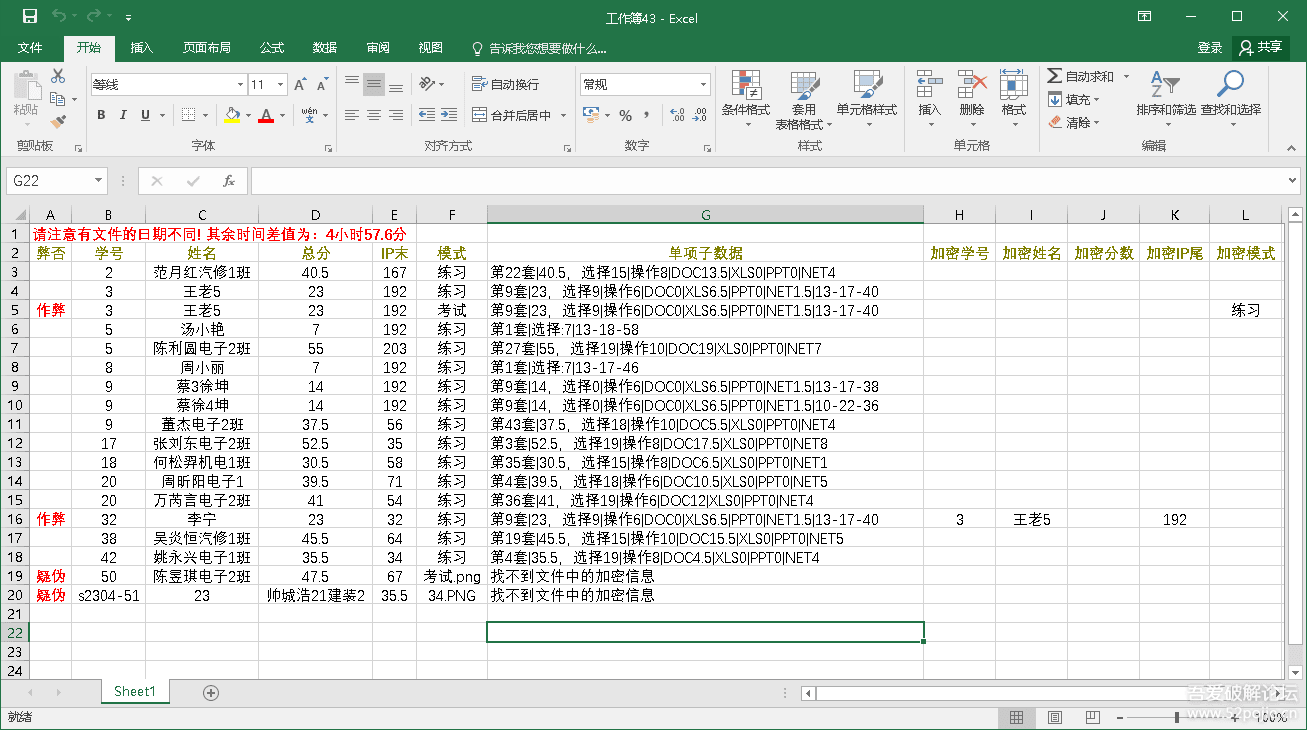The height and width of the screenshot is (730, 1307).
Task: Toggle bold formatting
Action: (x=101, y=116)
